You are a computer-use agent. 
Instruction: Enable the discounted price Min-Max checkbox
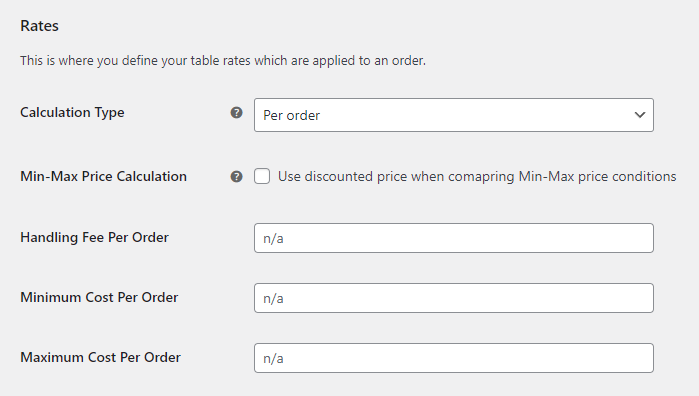(262, 176)
